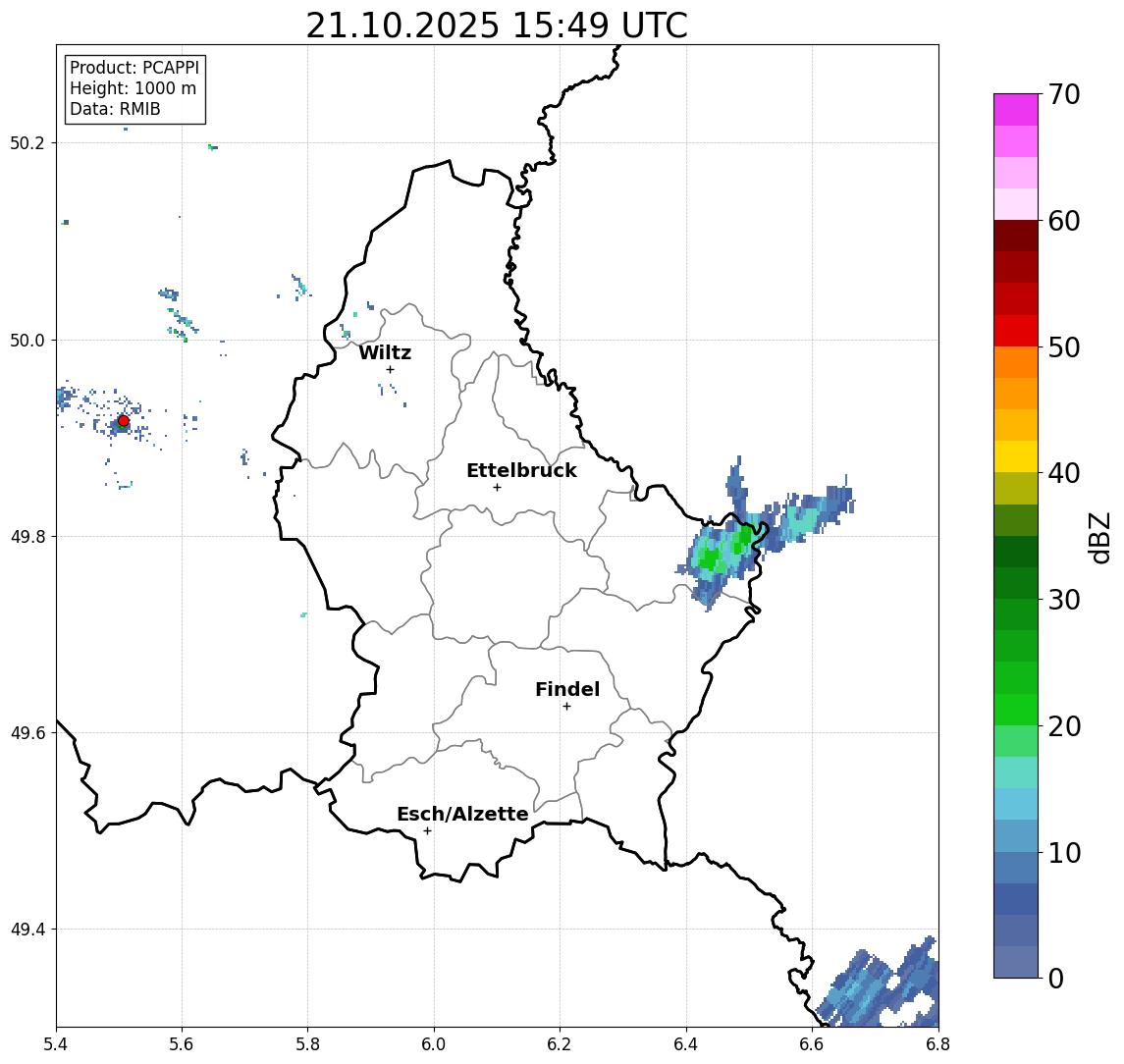1124x1064 pixels.
Task: Click the cross marker under Wiltz
Action: [390, 369]
